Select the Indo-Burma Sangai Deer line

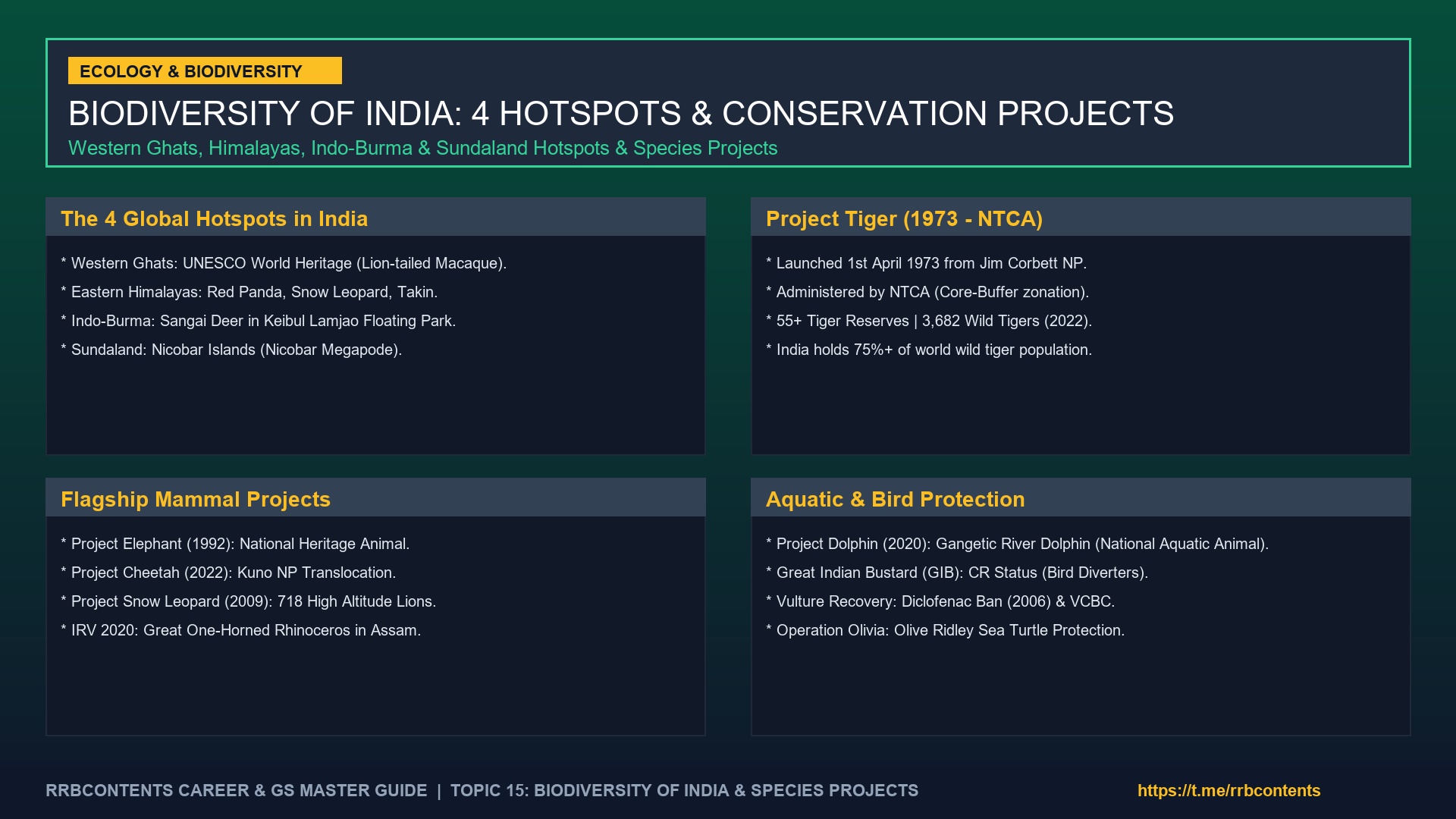click(x=259, y=321)
